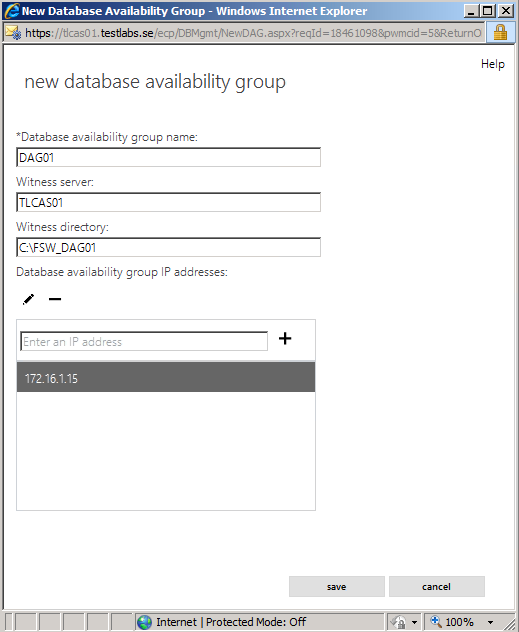This screenshot has height=632, width=519.
Task: Click the Internet Explorer logo in the title bar
Action: pos(12,11)
